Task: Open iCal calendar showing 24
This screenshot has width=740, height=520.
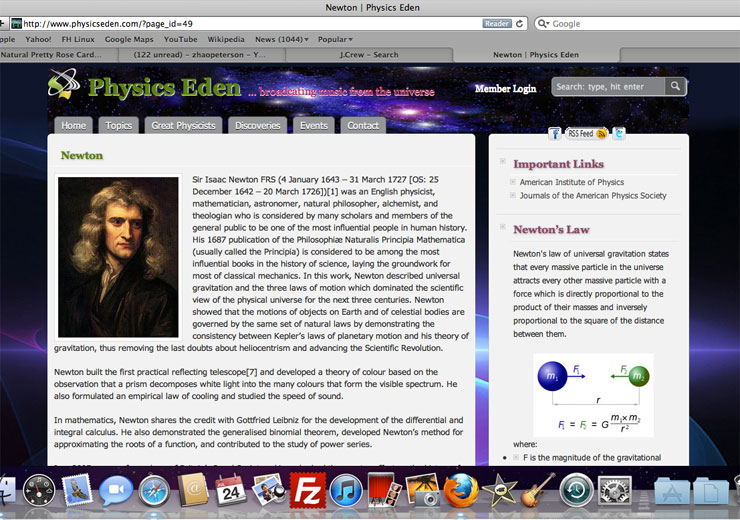Action: pyautogui.click(x=231, y=490)
